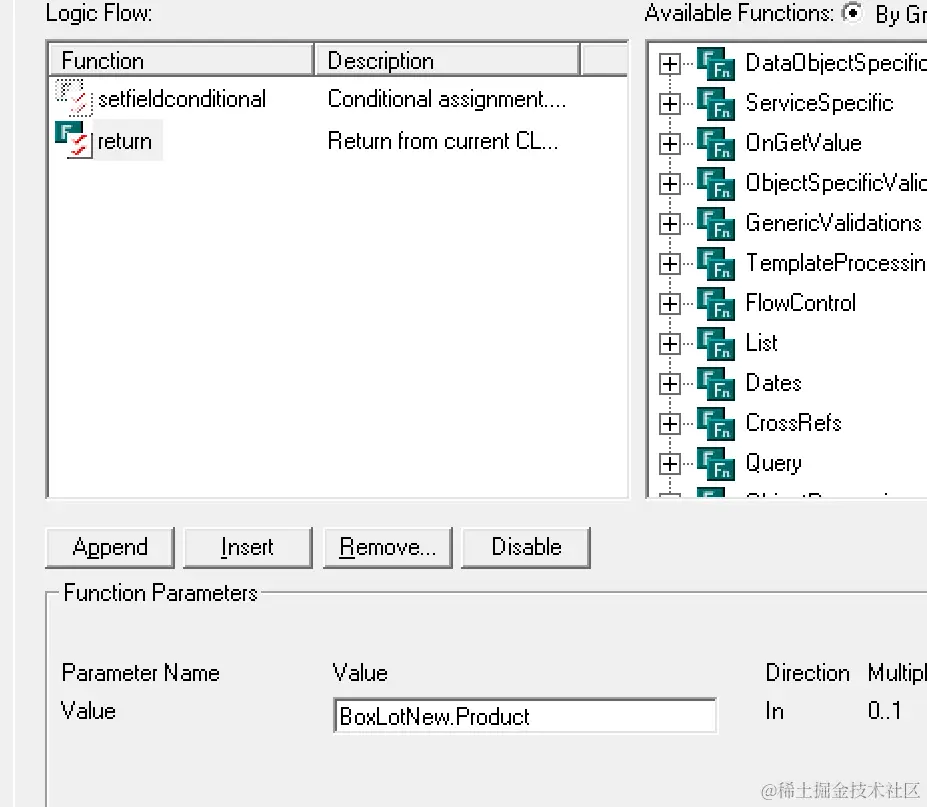Click the GenericValidations group icon
Image resolution: width=927 pixels, height=807 pixels.
pyautogui.click(x=715, y=223)
